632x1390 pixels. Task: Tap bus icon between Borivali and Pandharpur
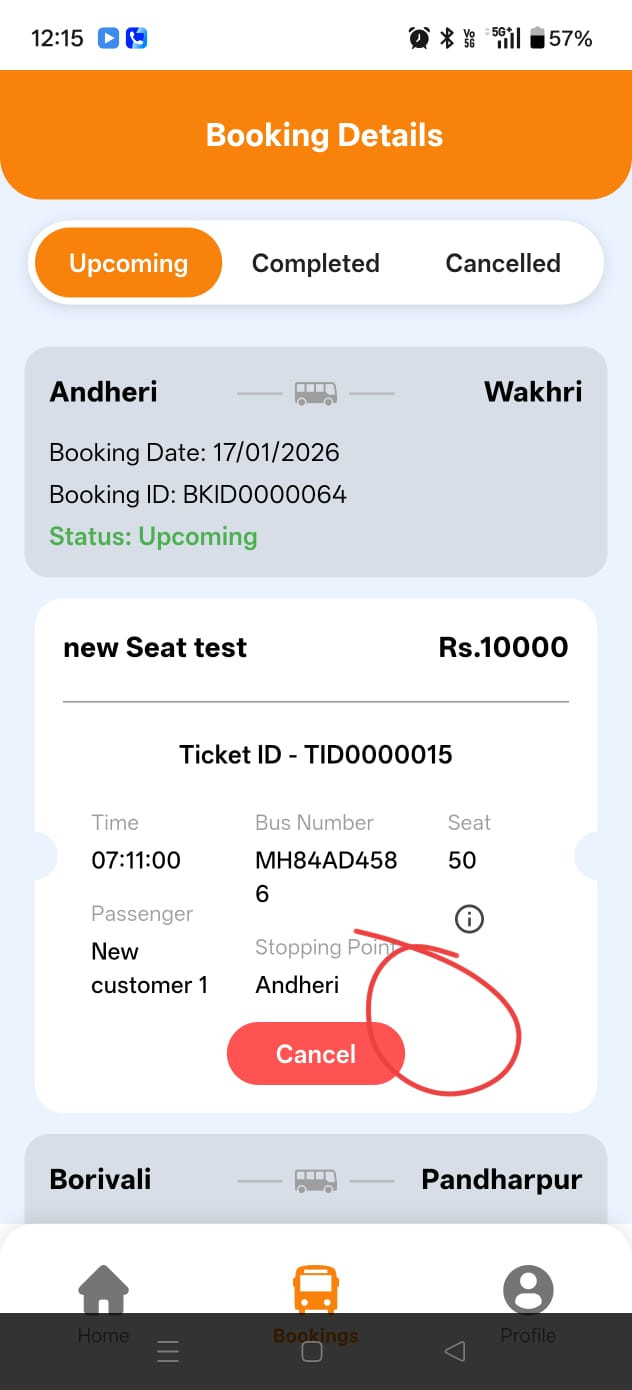click(x=316, y=1181)
